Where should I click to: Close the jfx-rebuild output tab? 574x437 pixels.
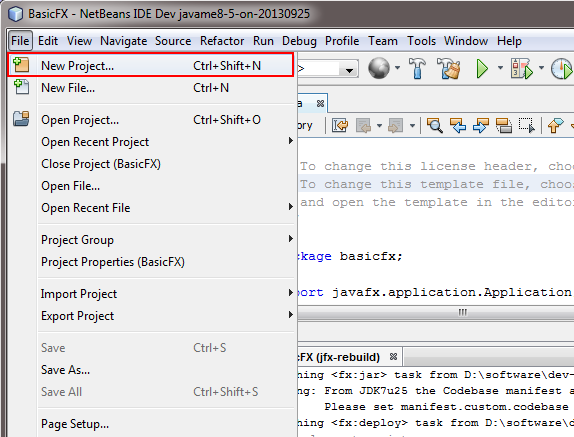click(393, 356)
